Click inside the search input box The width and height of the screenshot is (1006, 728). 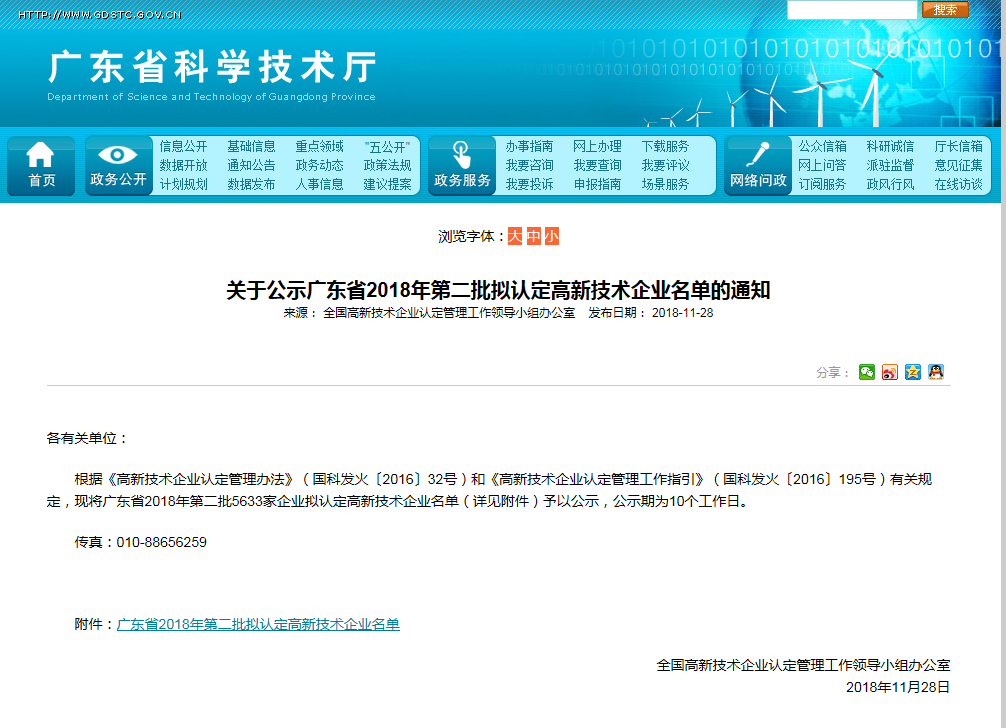[852, 9]
